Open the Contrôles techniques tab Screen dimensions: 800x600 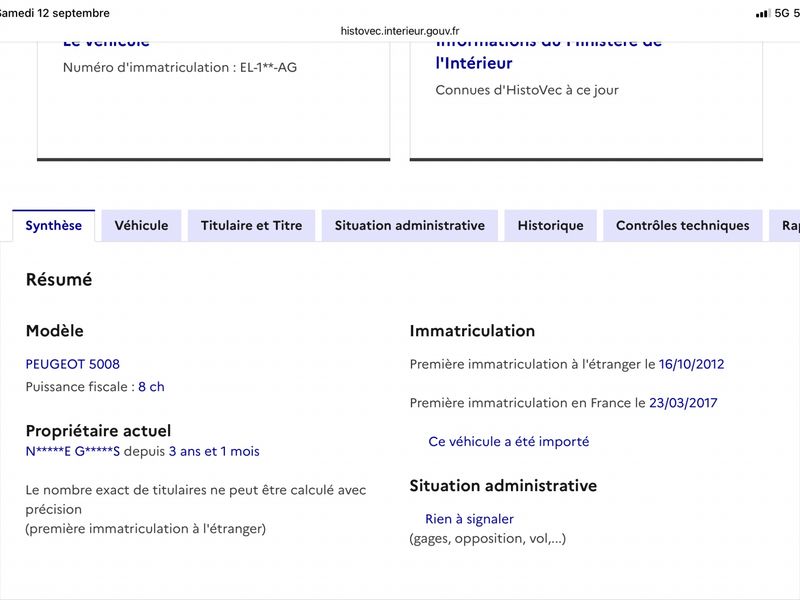point(683,226)
